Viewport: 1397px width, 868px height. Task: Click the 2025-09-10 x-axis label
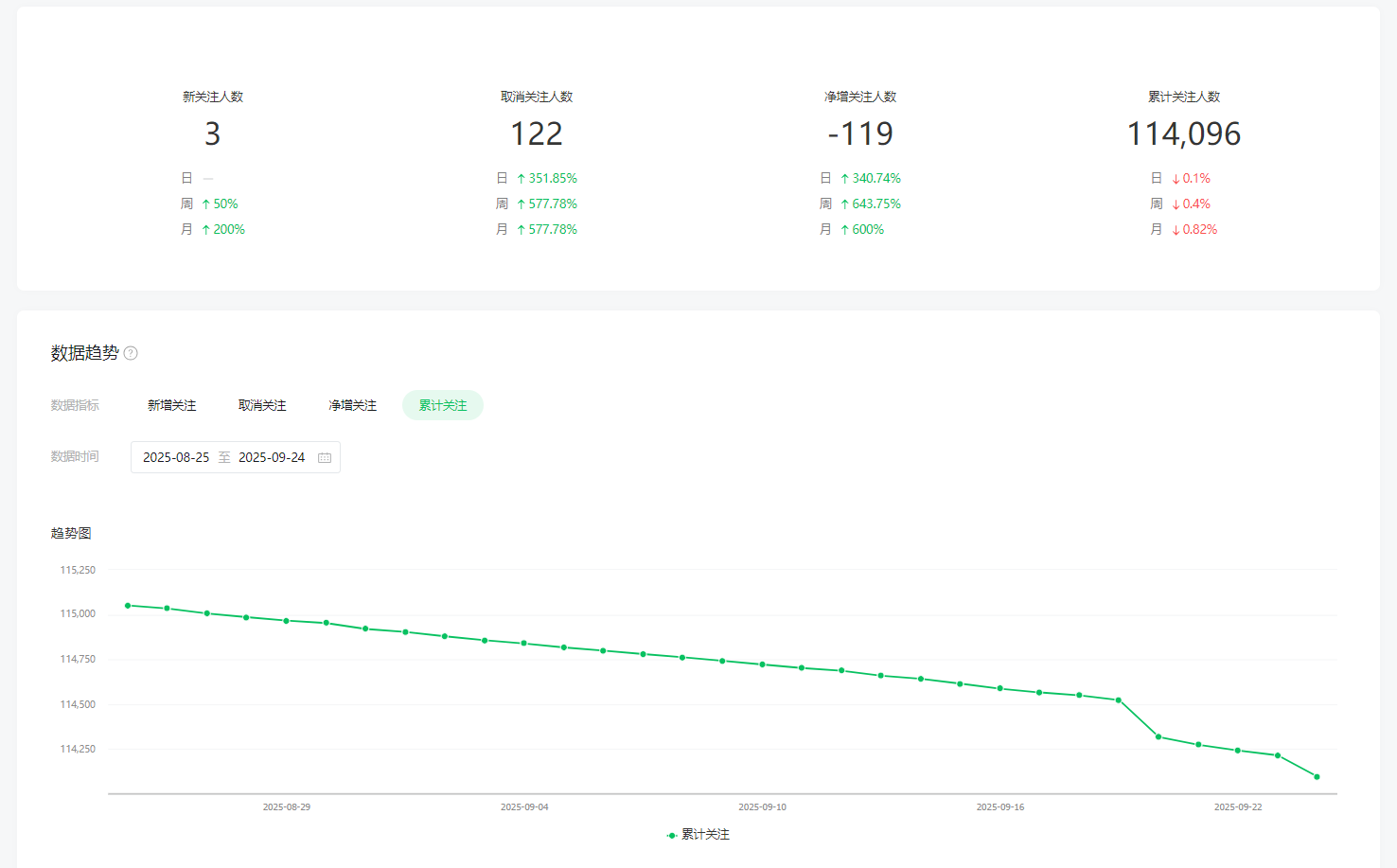763,807
